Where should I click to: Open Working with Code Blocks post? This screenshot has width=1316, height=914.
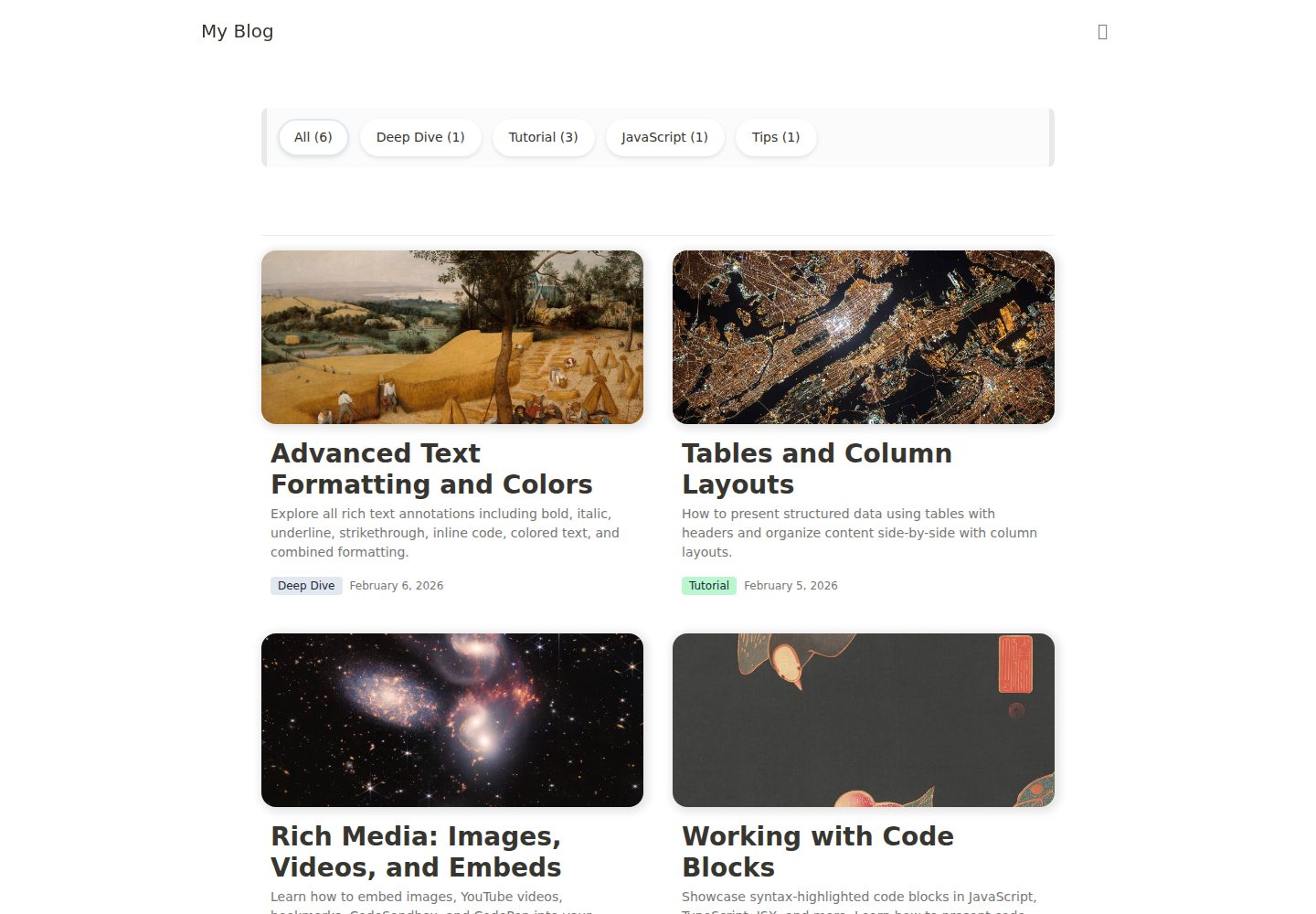pyautogui.click(x=818, y=852)
